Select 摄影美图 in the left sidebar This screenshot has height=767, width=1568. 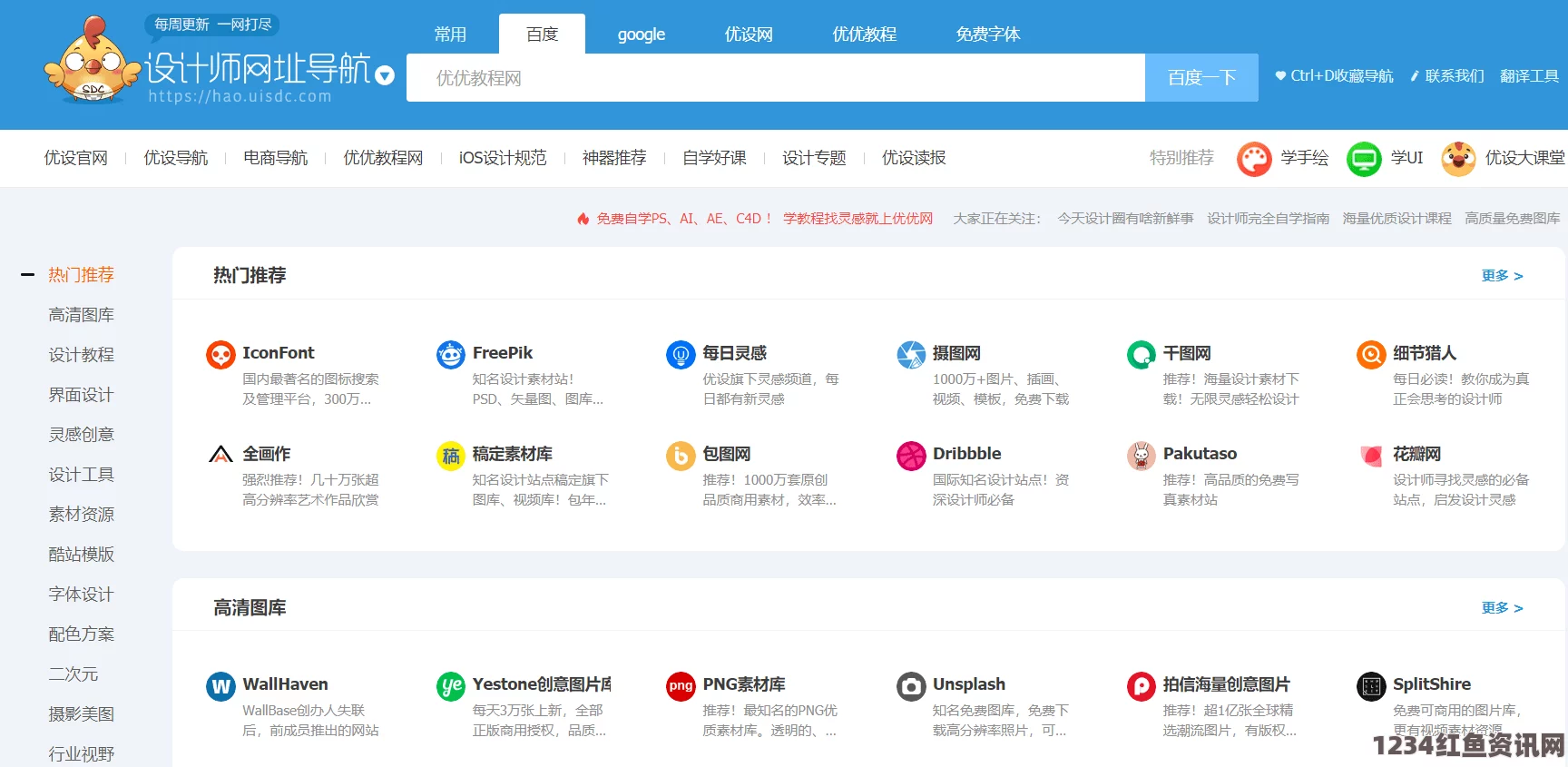point(82,714)
